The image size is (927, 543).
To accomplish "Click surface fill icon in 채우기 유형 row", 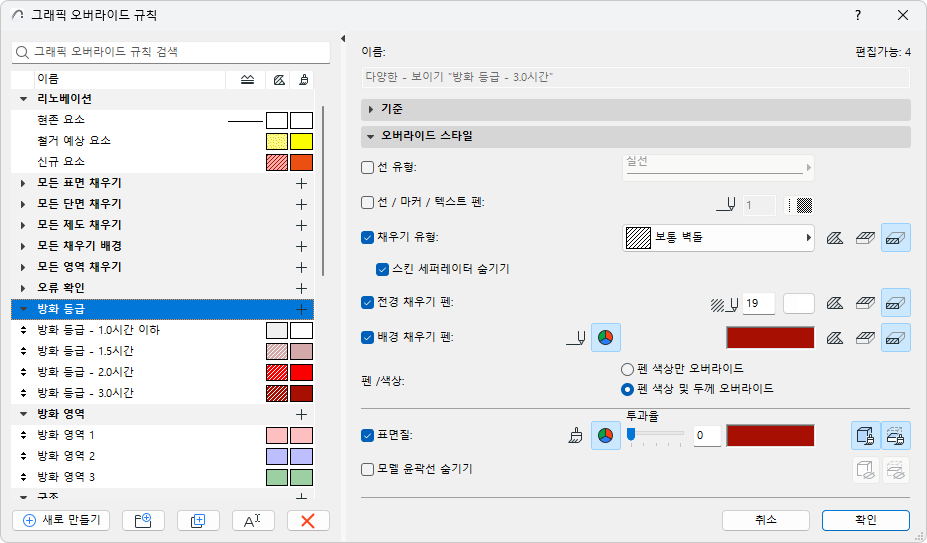I will click(865, 238).
